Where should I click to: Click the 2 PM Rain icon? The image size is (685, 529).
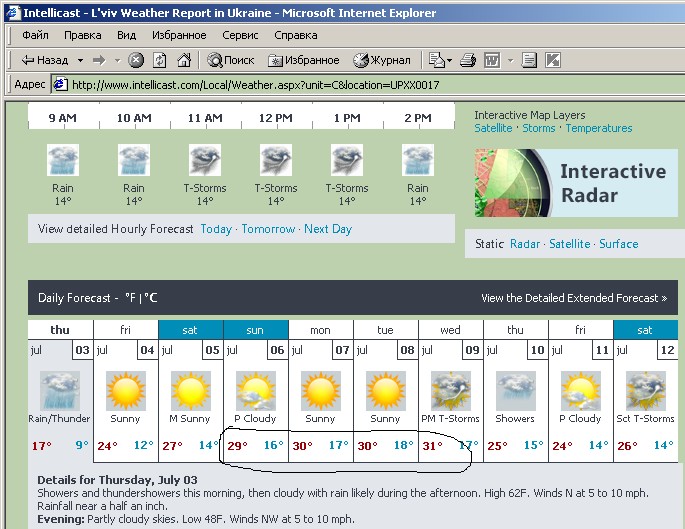click(x=418, y=160)
